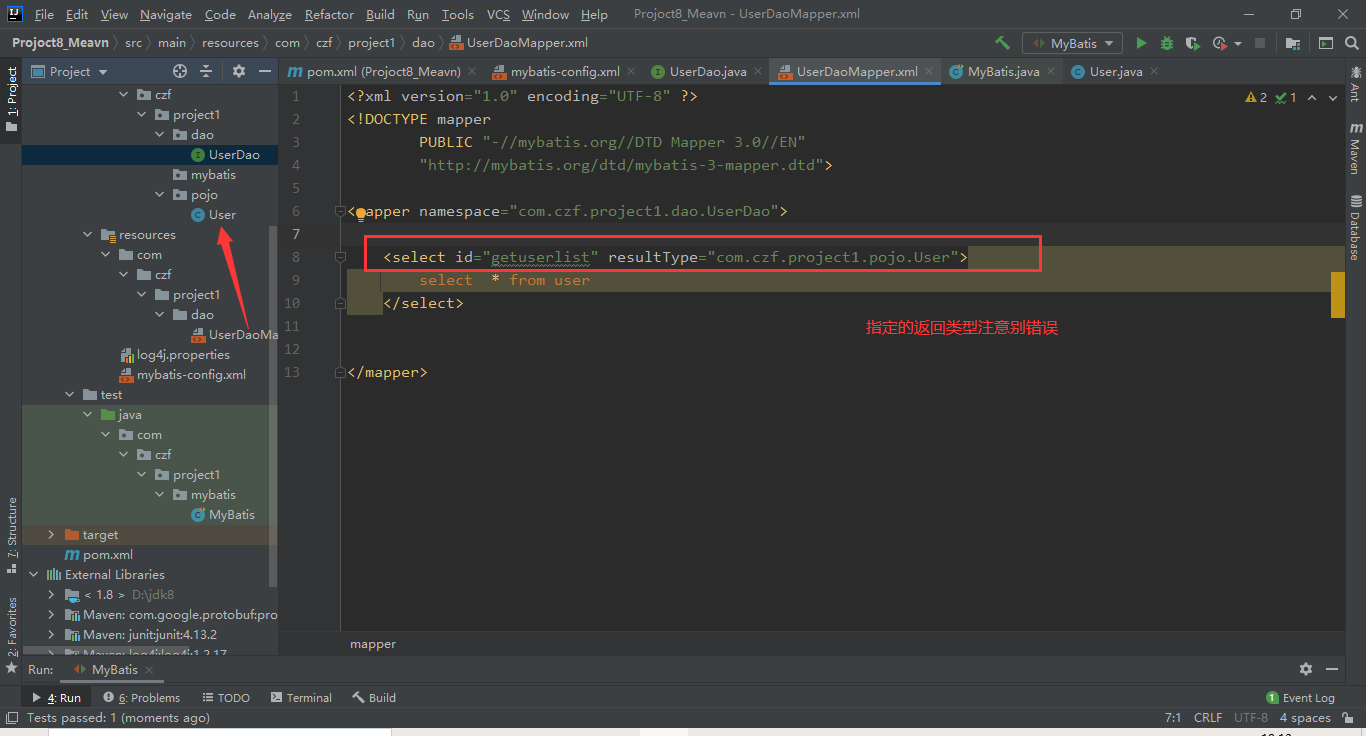This screenshot has width=1366, height=736.
Task: Open the Terminal tool window
Action: point(301,697)
